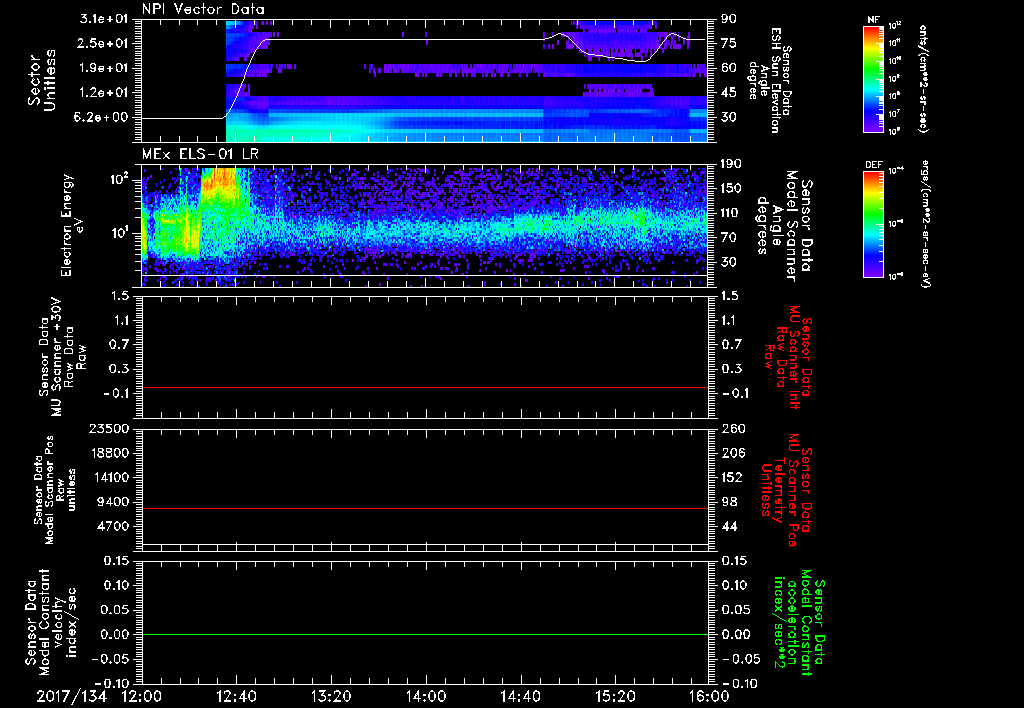
Task: Click the green trace in the velocity plot
Action: tap(425, 634)
